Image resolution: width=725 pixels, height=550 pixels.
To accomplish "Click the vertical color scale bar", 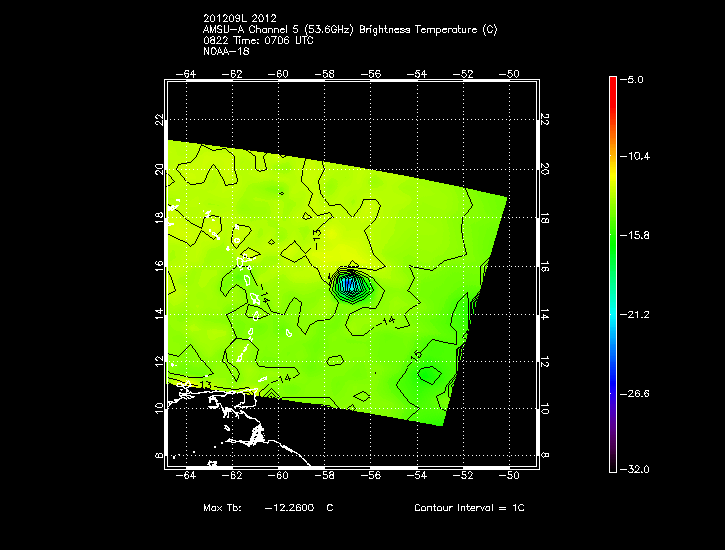I will pyautogui.click(x=612, y=272).
